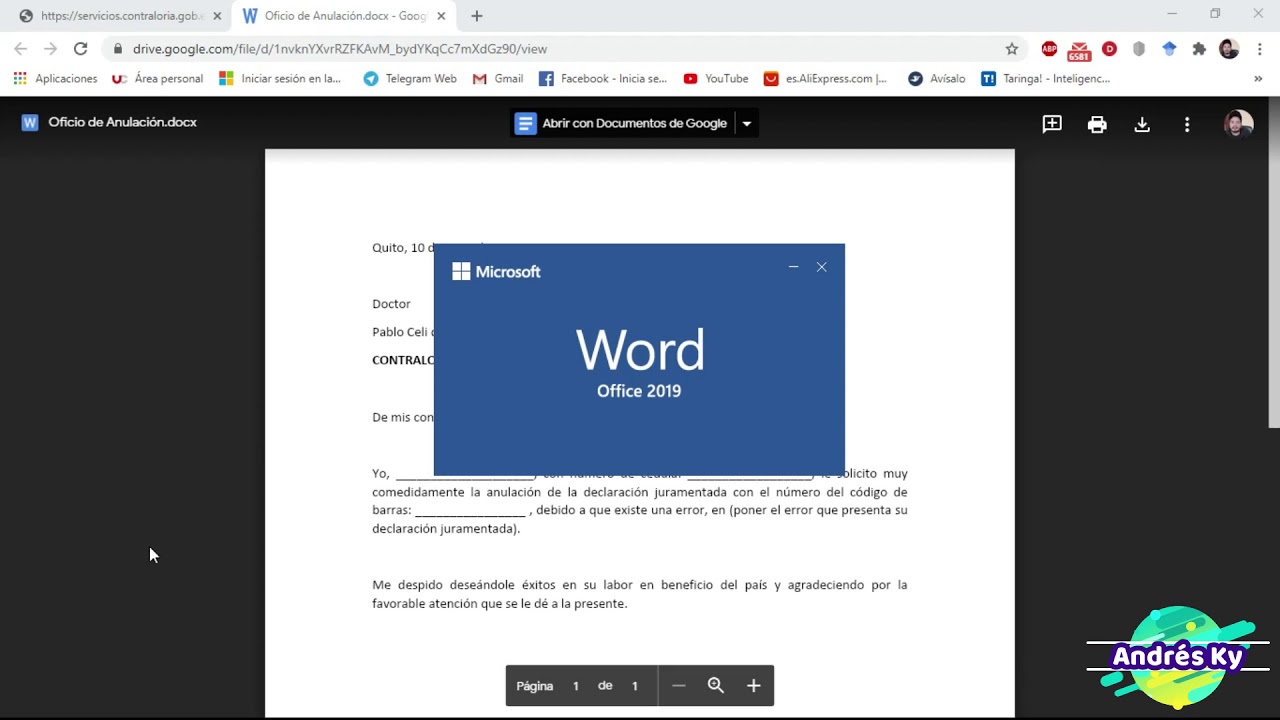Reset zoom with the magnifier icon
Viewport: 1280px width, 720px height.
tap(716, 686)
